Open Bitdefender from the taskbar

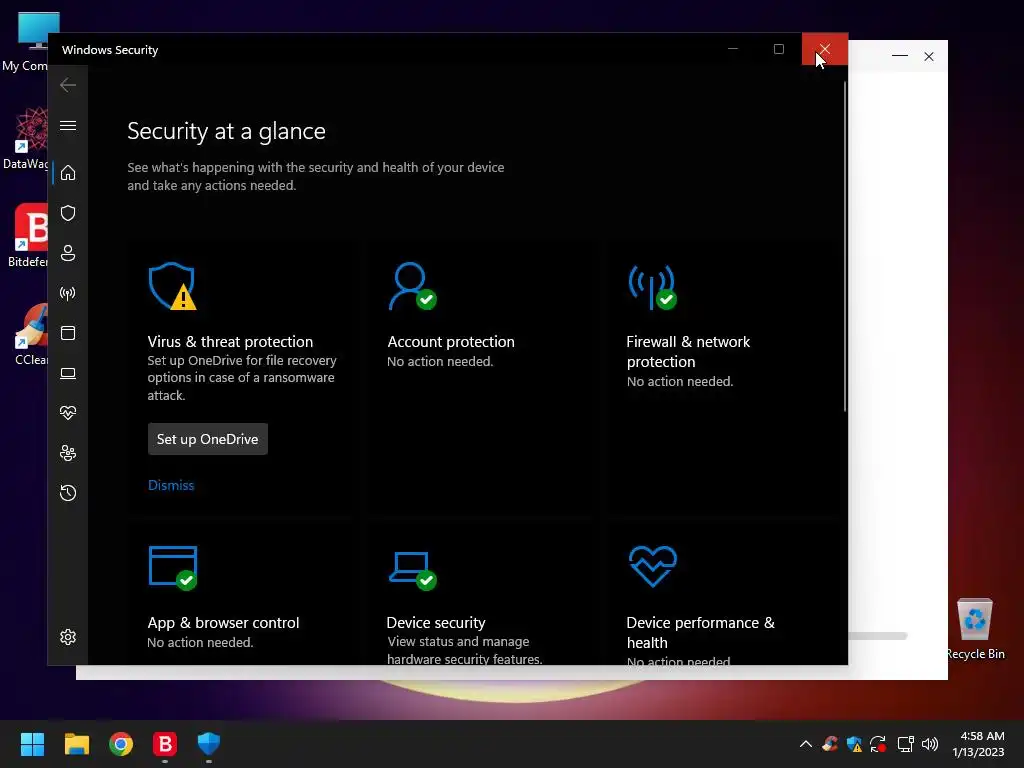tap(165, 743)
